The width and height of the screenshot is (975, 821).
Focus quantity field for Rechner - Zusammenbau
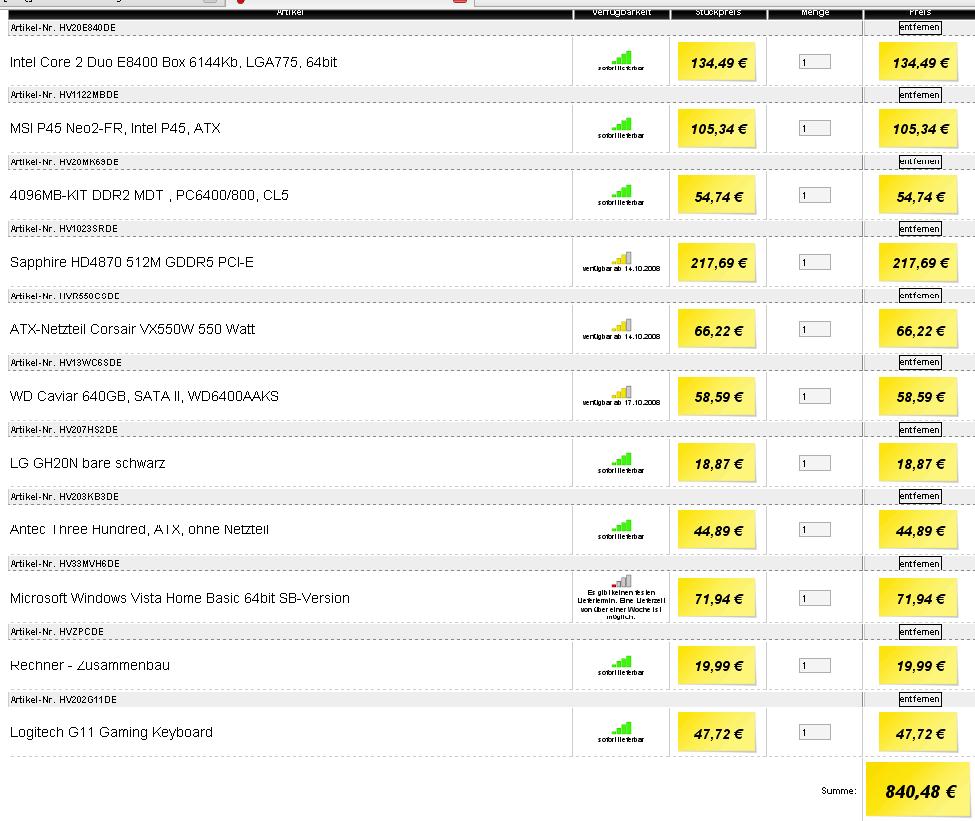click(x=815, y=666)
